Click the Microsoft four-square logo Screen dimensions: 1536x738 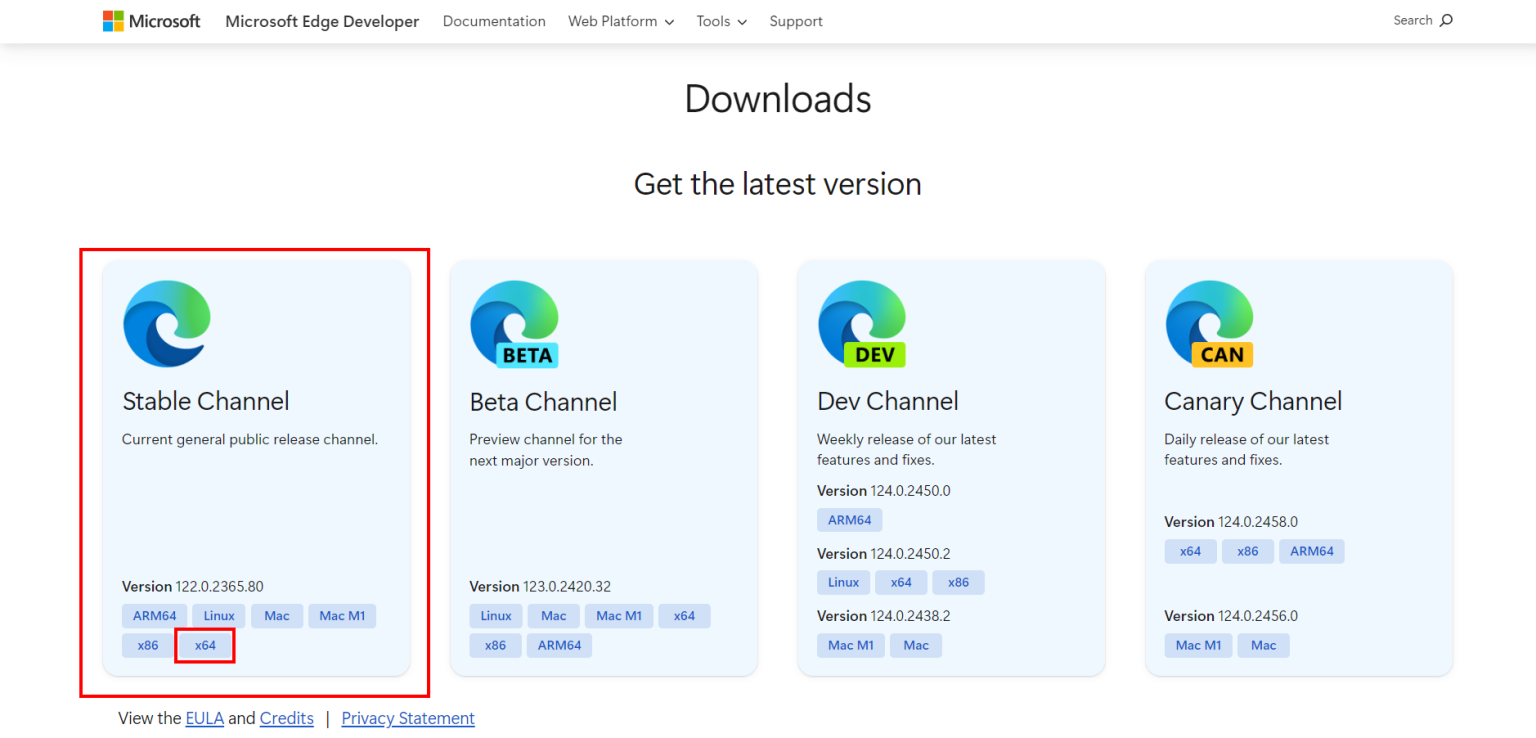113,20
